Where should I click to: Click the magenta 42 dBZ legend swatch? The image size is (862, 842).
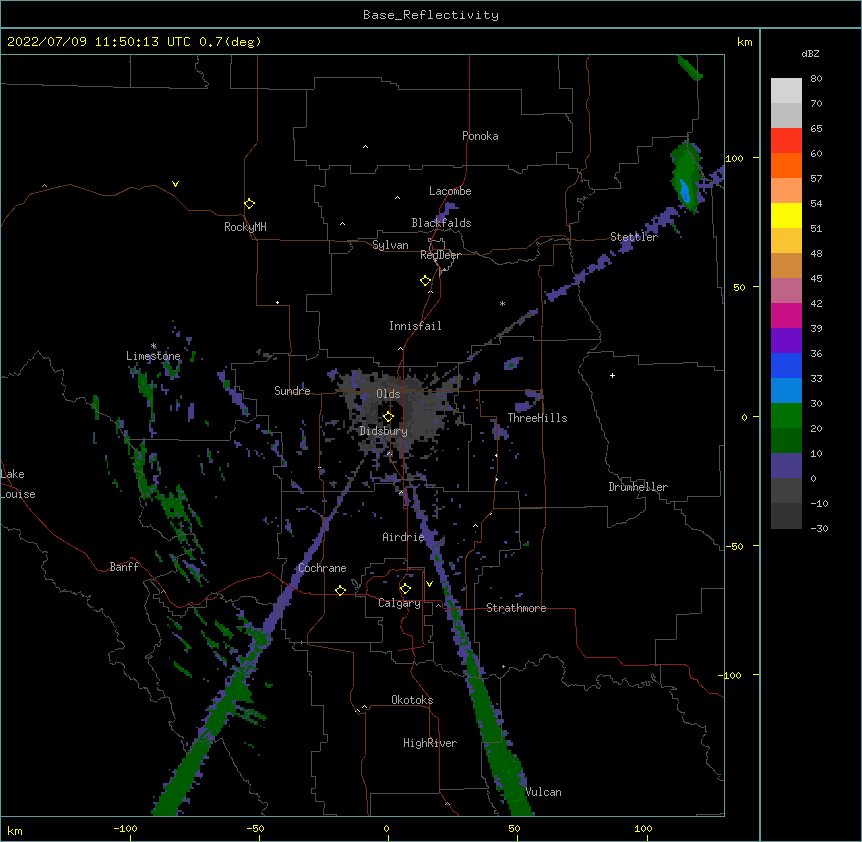(x=786, y=315)
